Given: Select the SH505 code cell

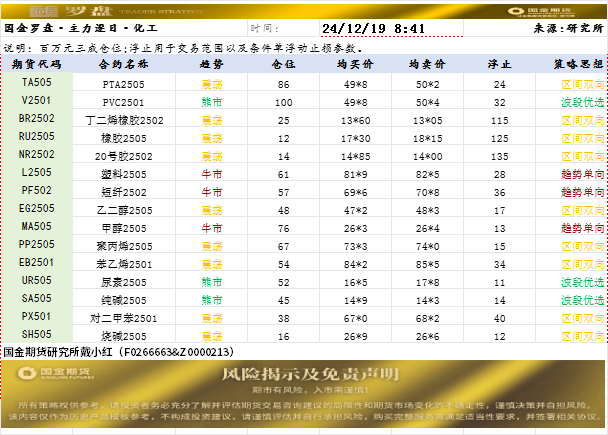Looking at the screenshot, I should [x=36, y=334].
